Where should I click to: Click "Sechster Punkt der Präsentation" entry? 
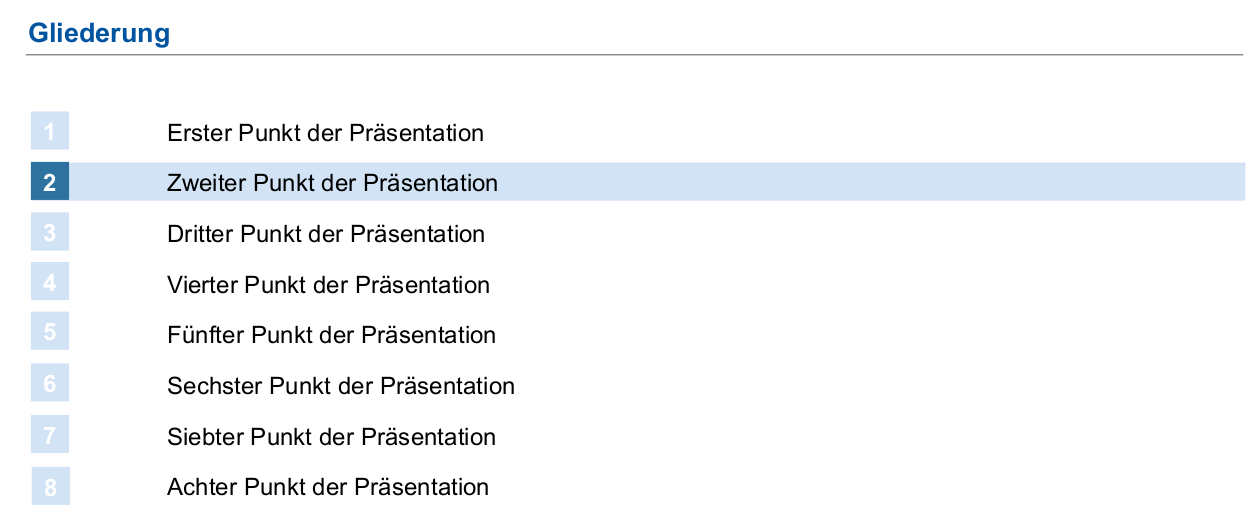[x=340, y=386]
